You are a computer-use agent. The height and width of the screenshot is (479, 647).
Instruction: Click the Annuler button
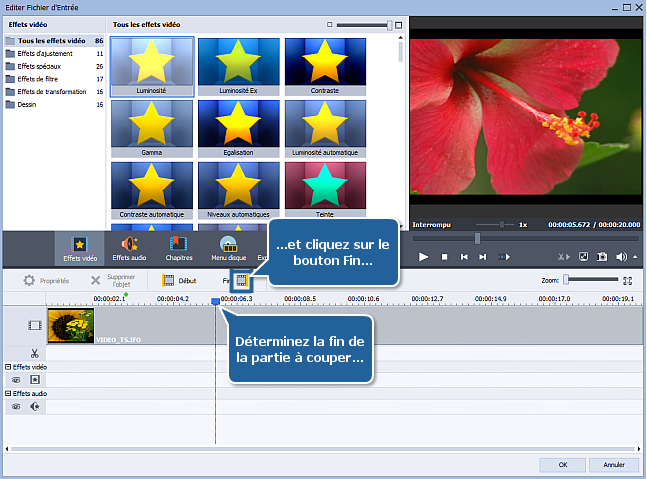pos(615,464)
